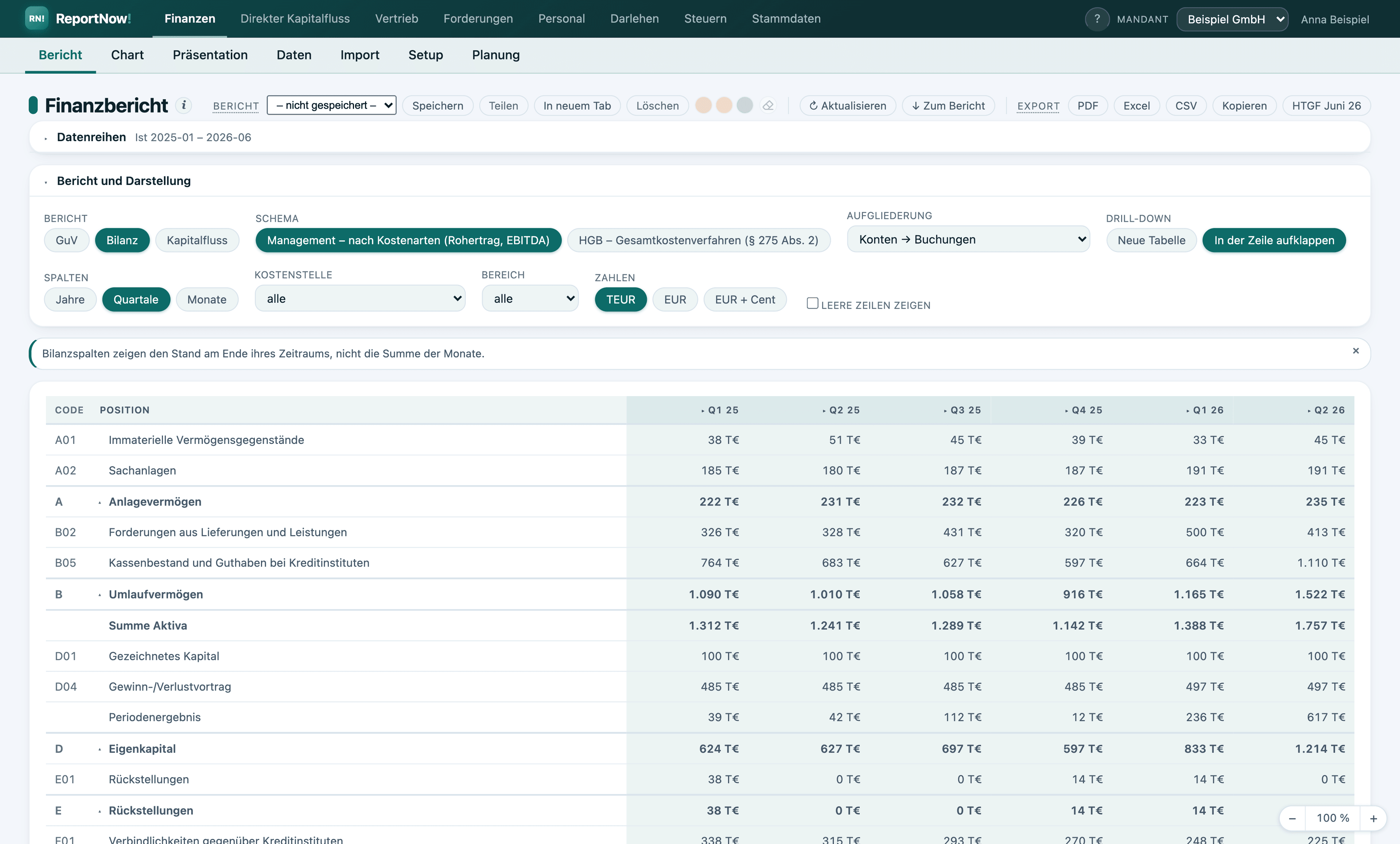This screenshot has height=844, width=1400.
Task: Click the Zum Bericht button
Action: pyautogui.click(x=948, y=106)
